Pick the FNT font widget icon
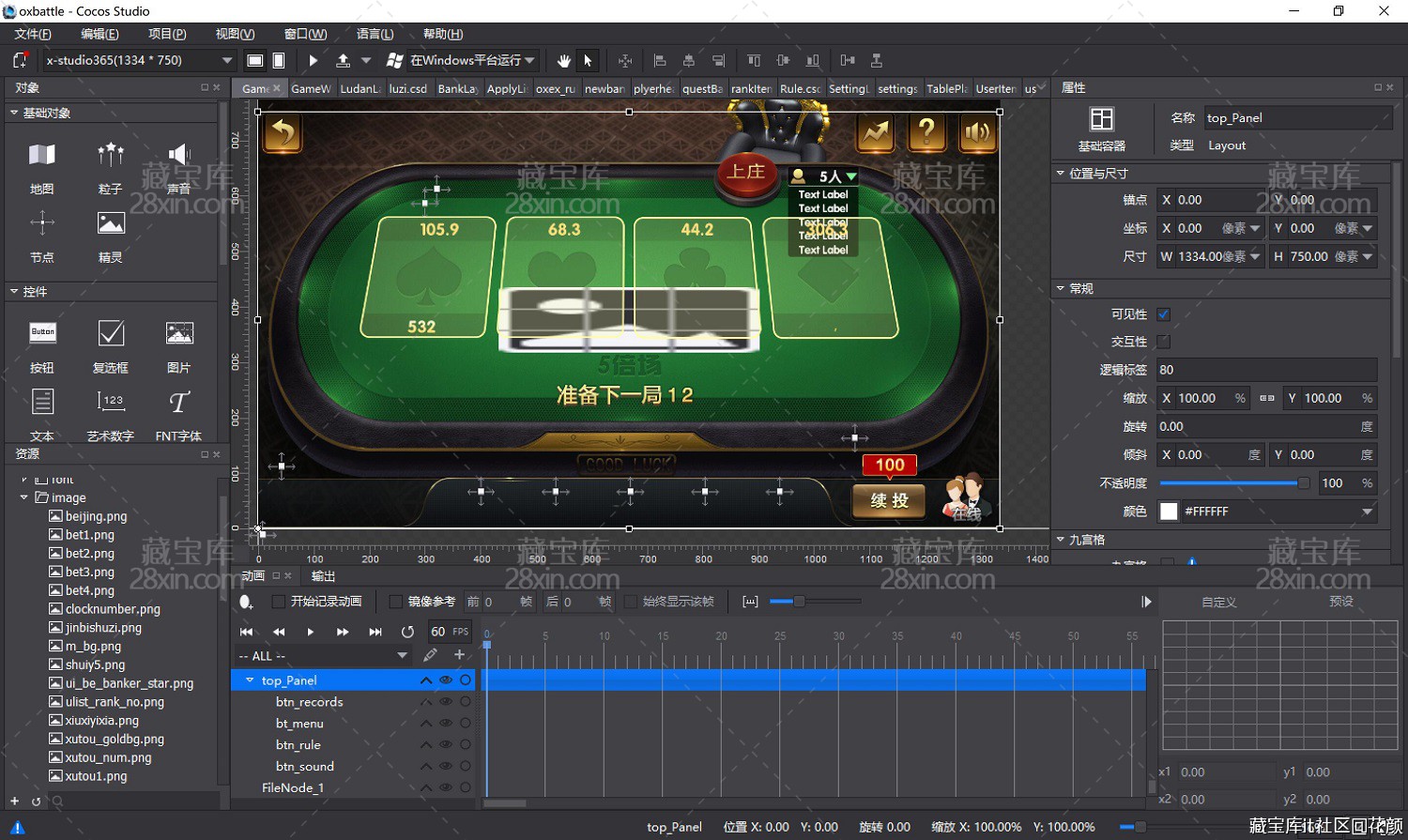This screenshot has width=1408, height=840. 179,402
